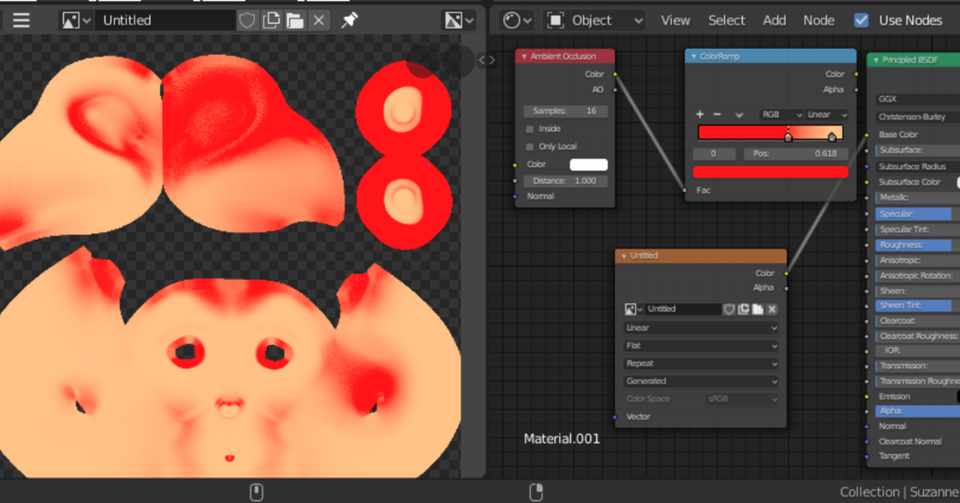Open the Generated source dropdown
Viewport: 960px width, 503px height.
coord(701,381)
